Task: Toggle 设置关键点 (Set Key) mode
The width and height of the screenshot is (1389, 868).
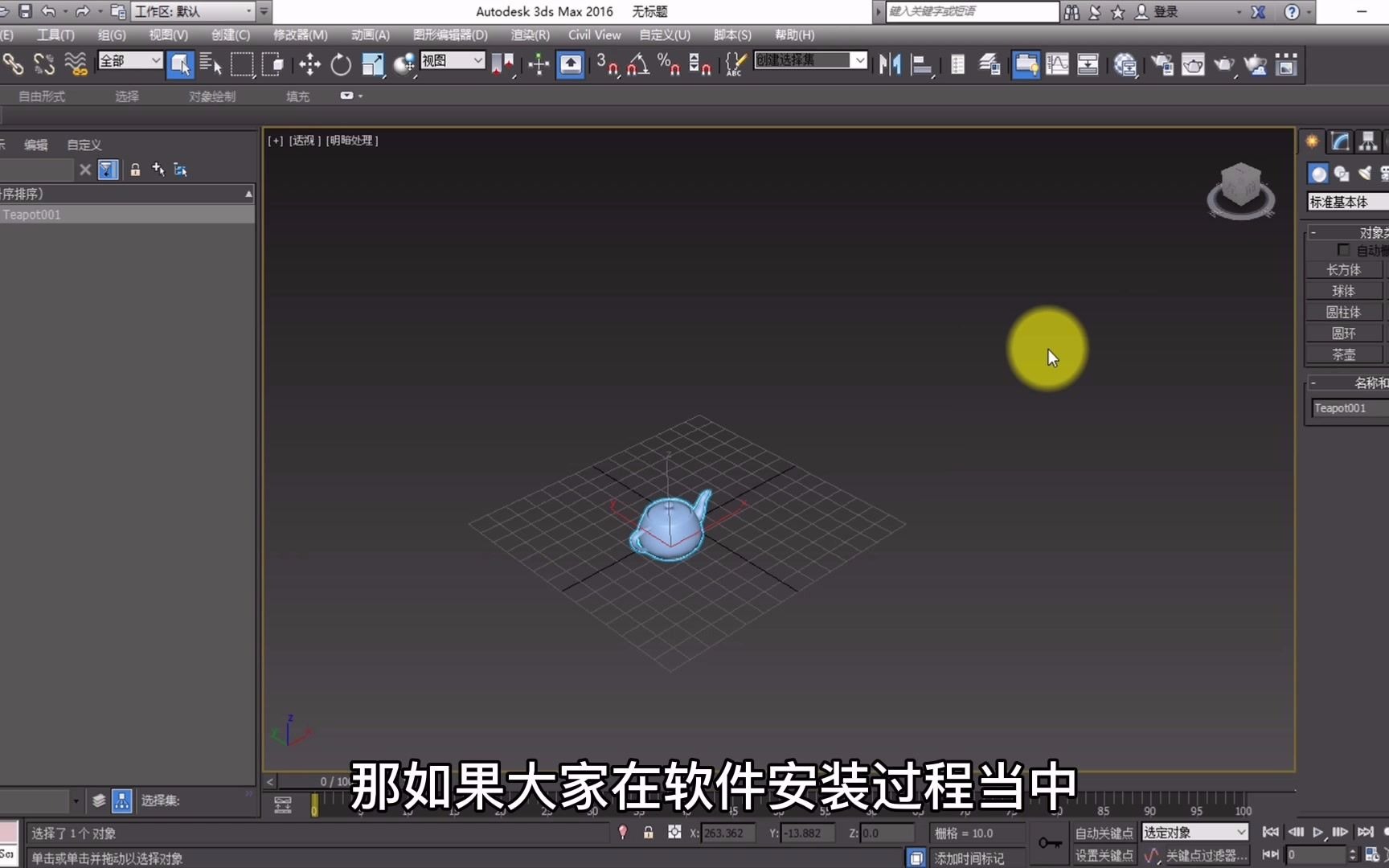Action: point(1103,855)
